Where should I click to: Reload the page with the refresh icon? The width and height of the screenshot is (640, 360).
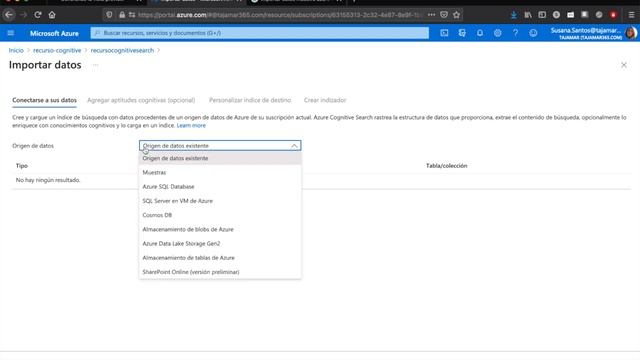[x=38, y=15]
